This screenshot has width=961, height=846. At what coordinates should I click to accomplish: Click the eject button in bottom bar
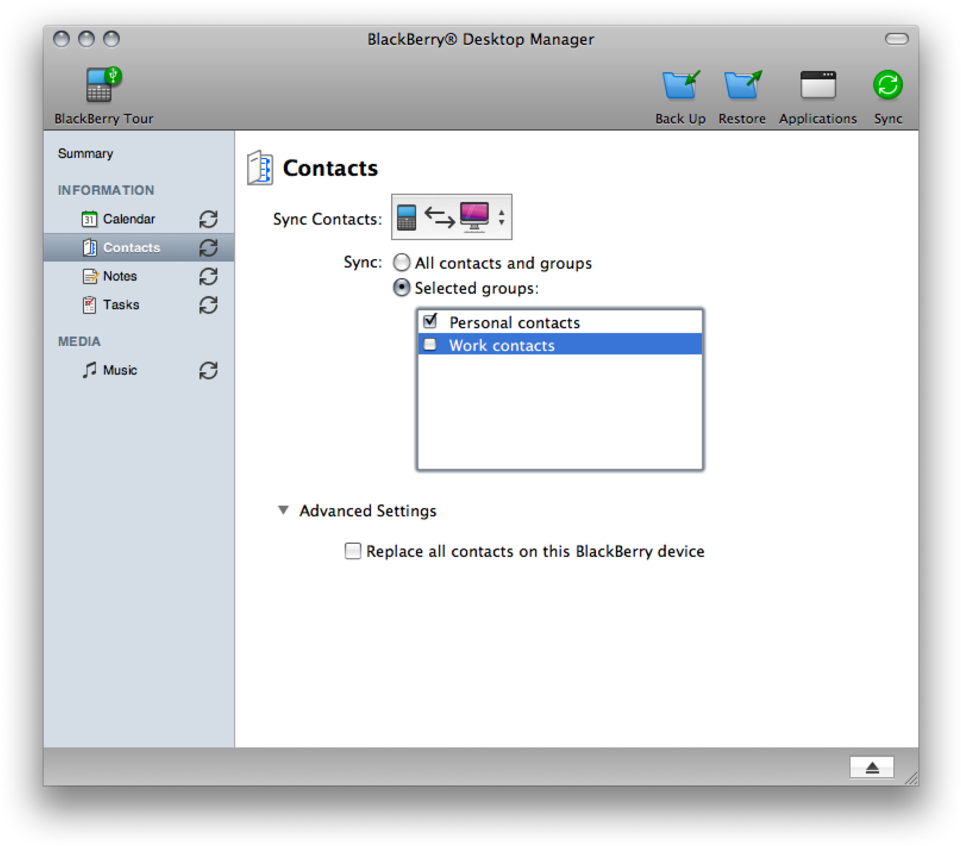click(x=872, y=767)
